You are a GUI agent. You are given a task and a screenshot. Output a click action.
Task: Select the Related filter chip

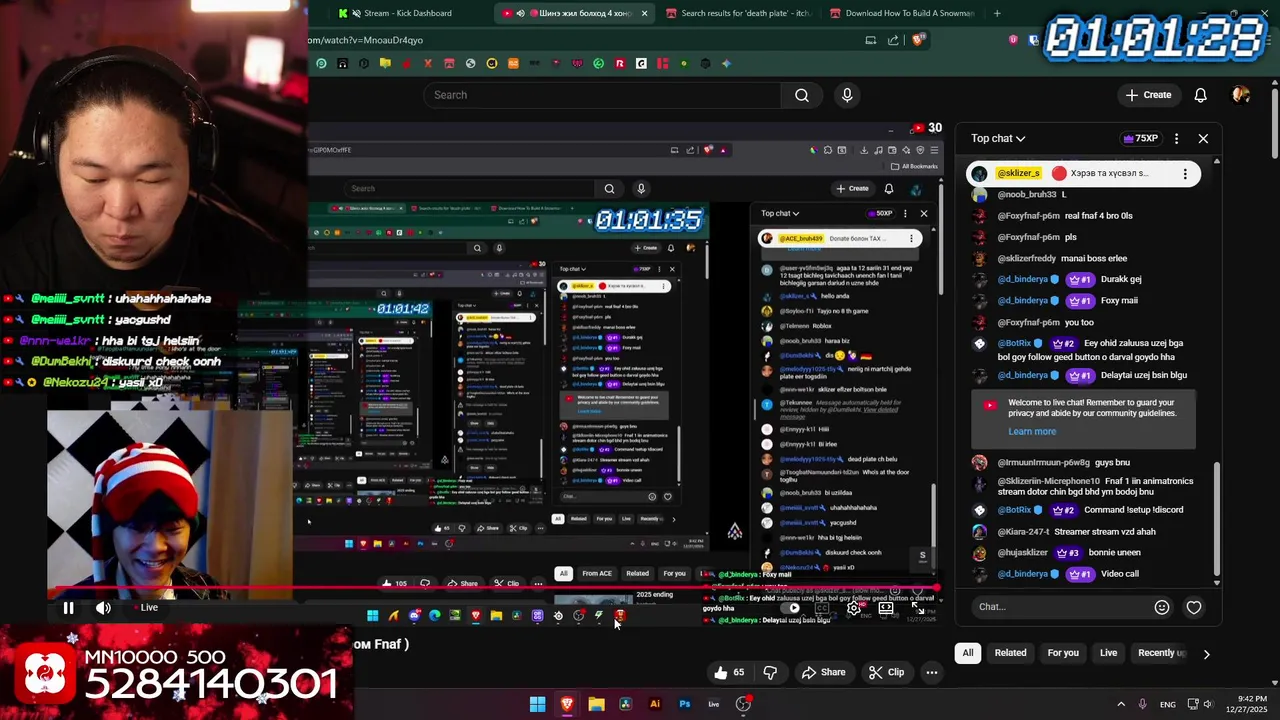tap(1010, 653)
